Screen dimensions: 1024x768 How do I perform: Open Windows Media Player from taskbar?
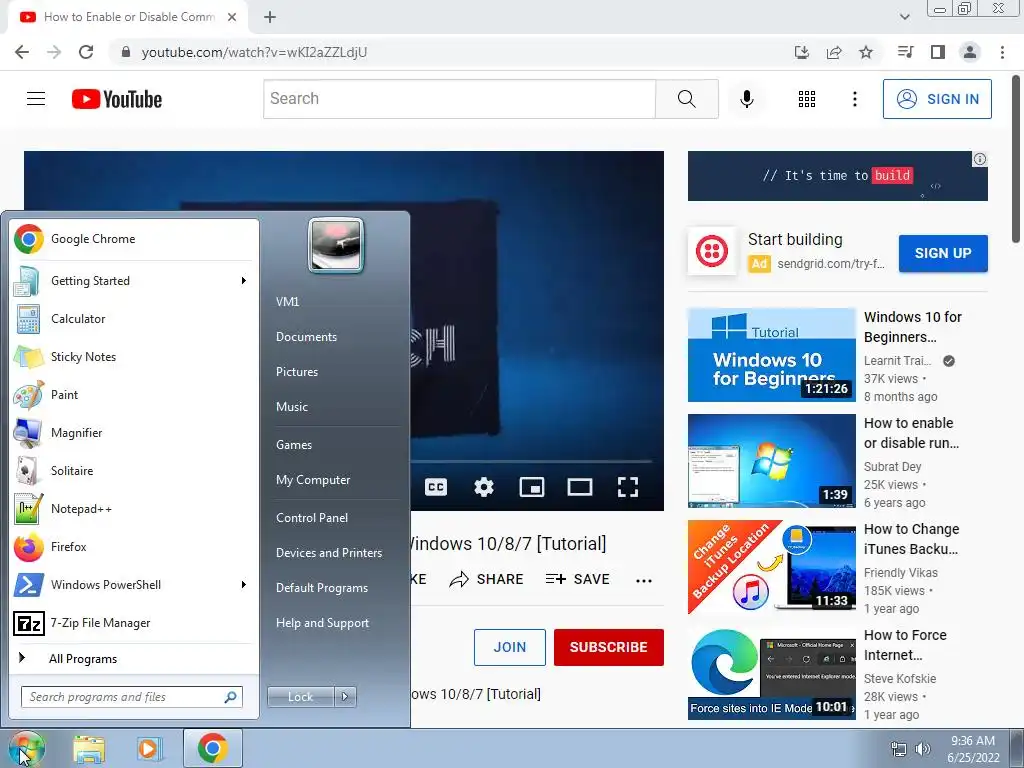149,749
